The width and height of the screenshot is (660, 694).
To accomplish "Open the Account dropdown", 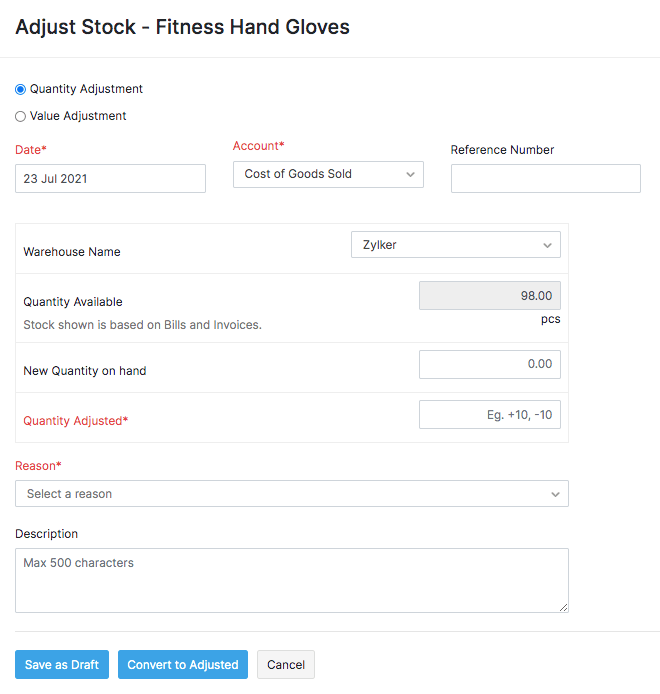I will coord(319,174).
